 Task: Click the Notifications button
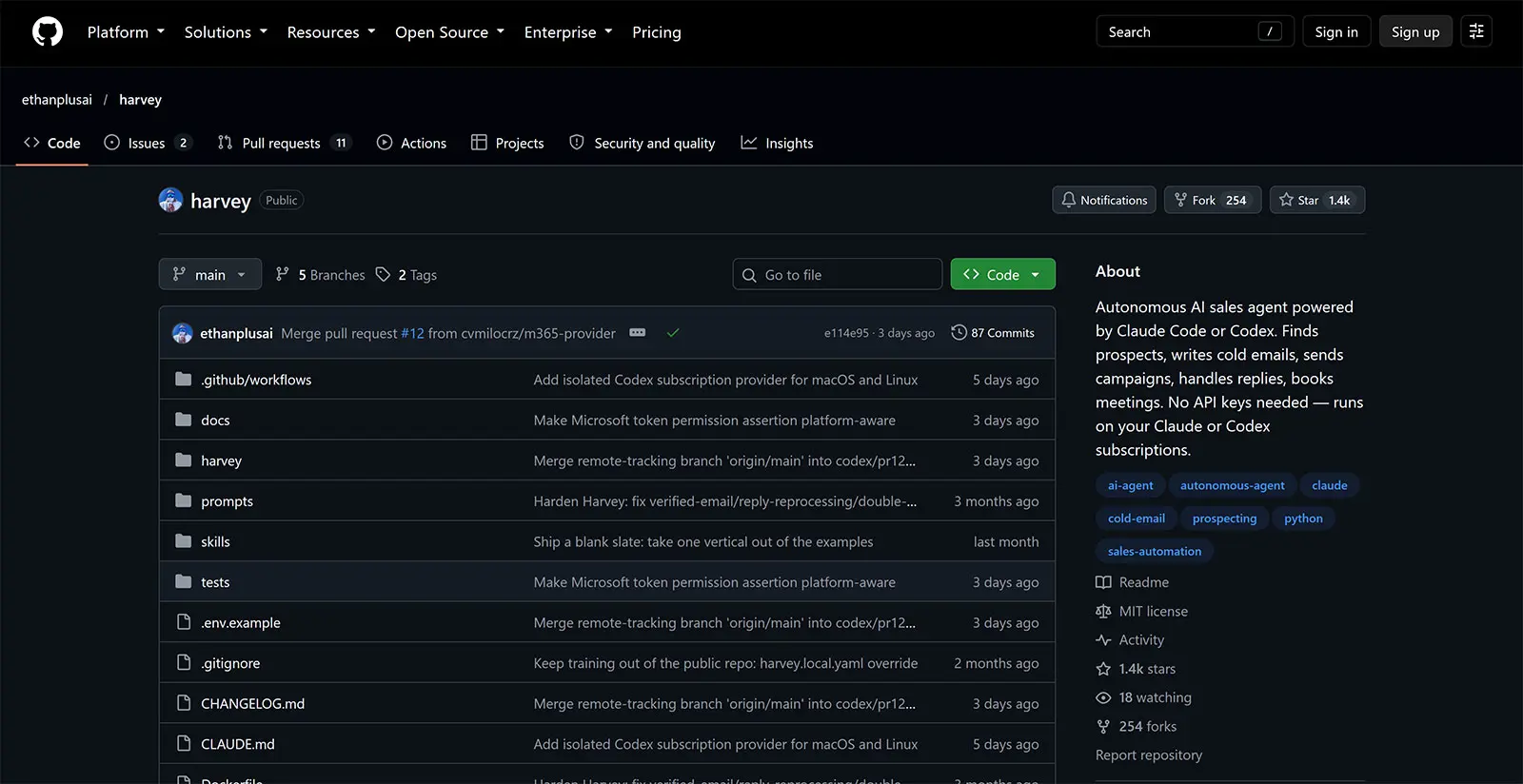tap(1104, 200)
